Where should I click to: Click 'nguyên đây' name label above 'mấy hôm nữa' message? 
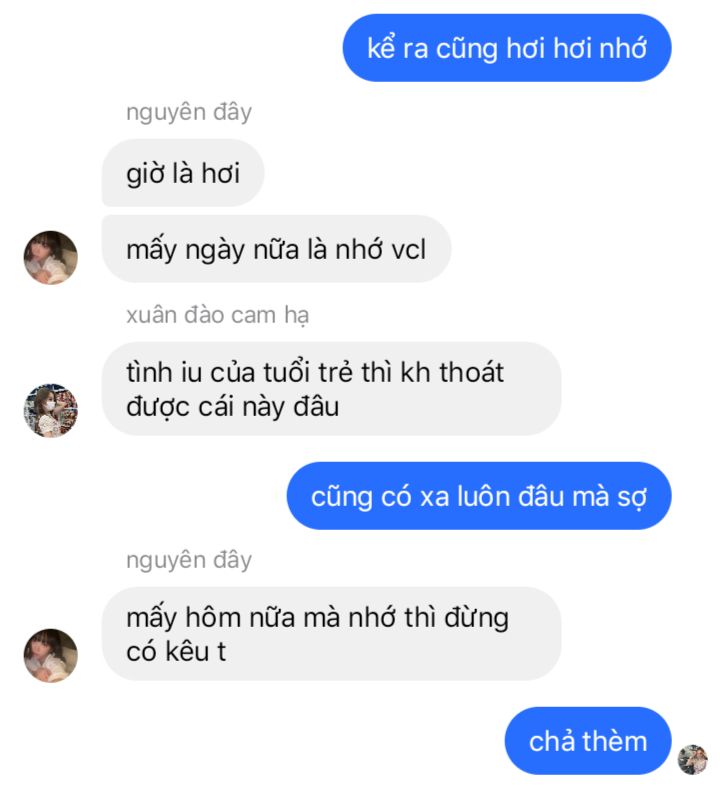189,560
